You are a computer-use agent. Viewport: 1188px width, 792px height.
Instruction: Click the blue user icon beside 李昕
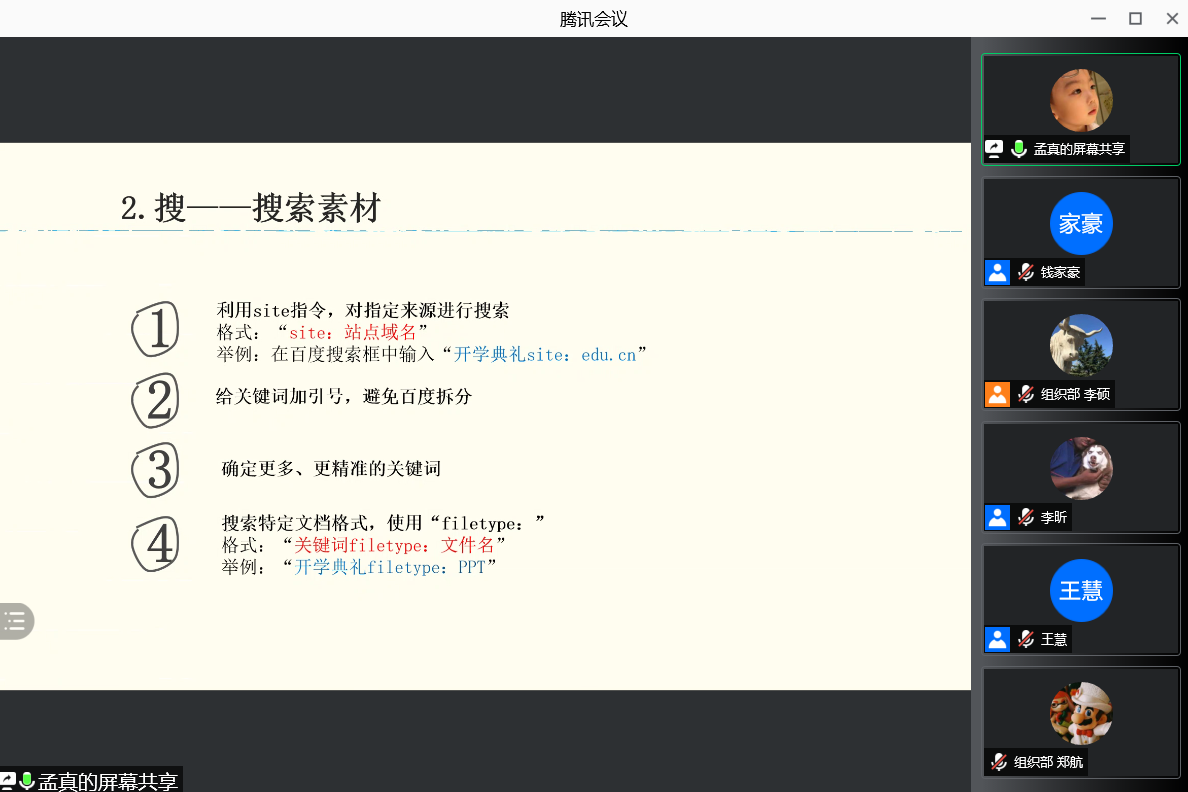tap(997, 517)
